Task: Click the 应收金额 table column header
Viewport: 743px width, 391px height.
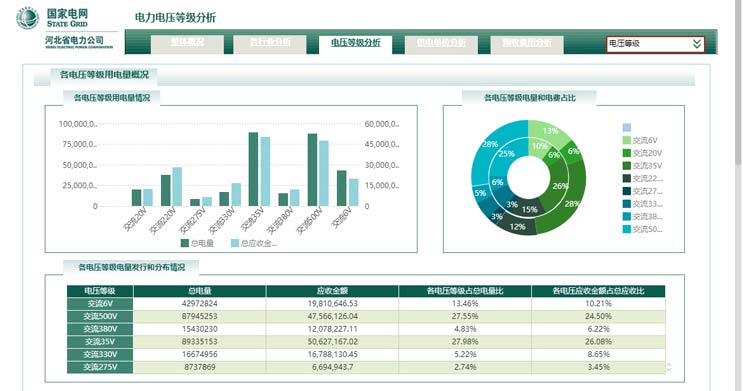Action: [x=332, y=291]
